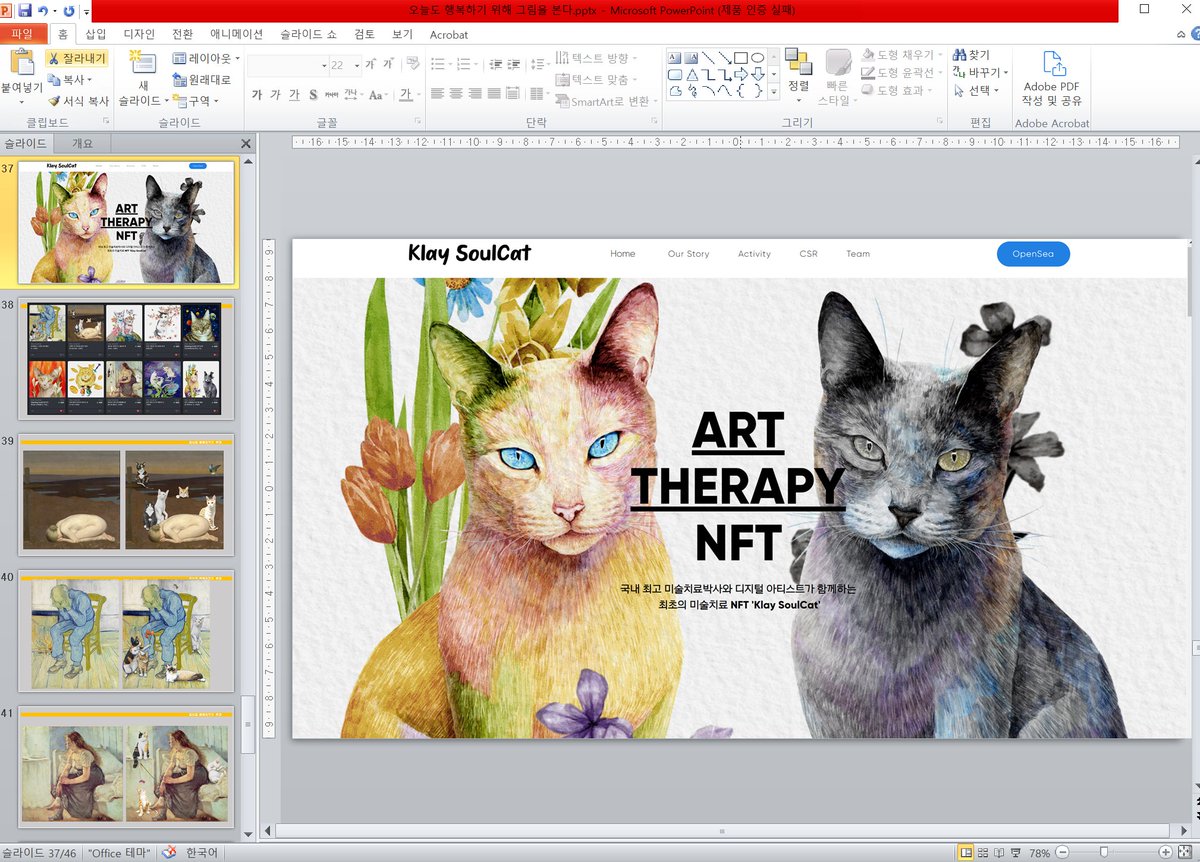
Task: Click Reset (원래대로) slide button
Action: point(203,80)
